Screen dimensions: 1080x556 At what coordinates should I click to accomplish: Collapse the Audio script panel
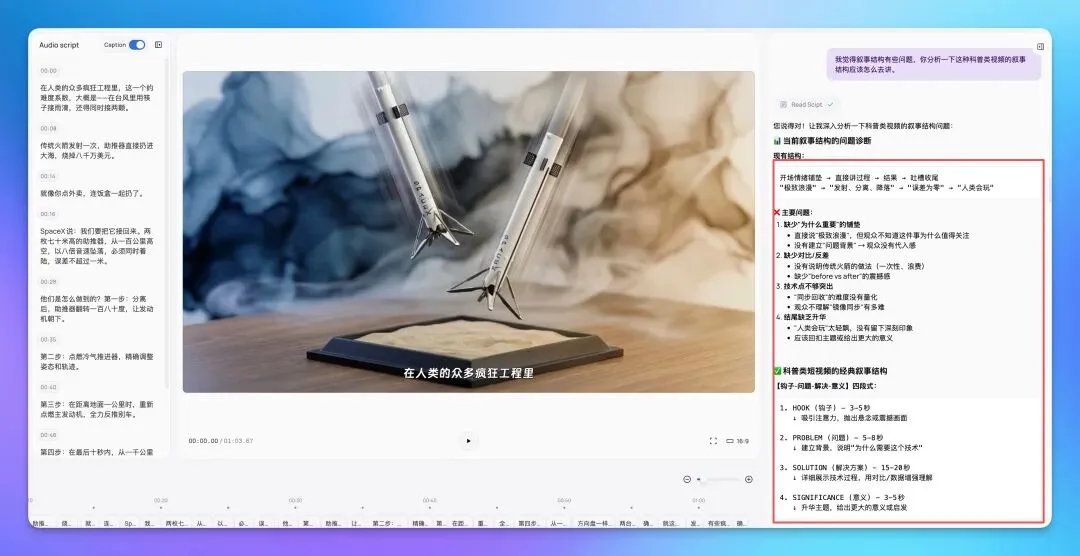point(158,45)
